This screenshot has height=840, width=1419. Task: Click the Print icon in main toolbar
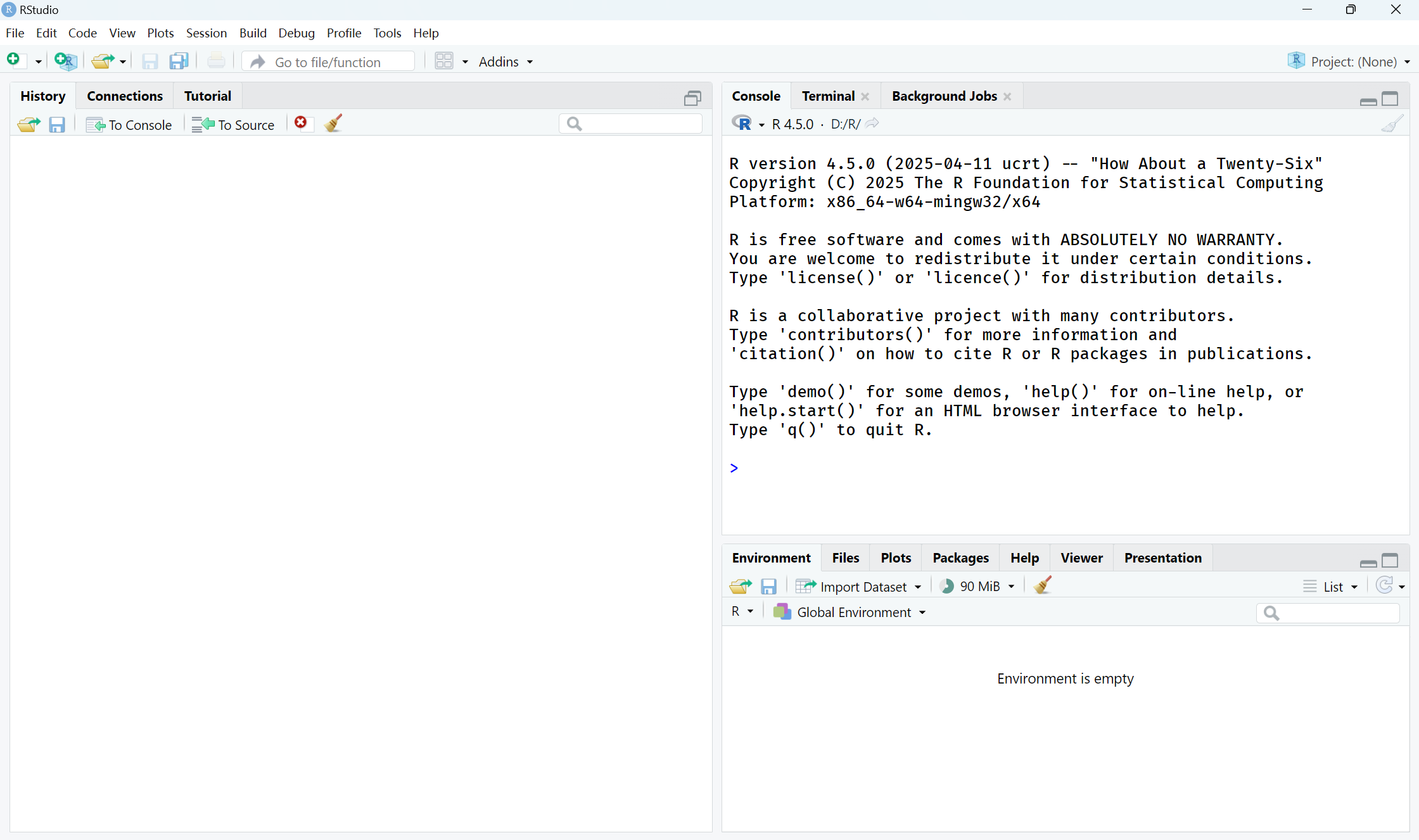216,61
